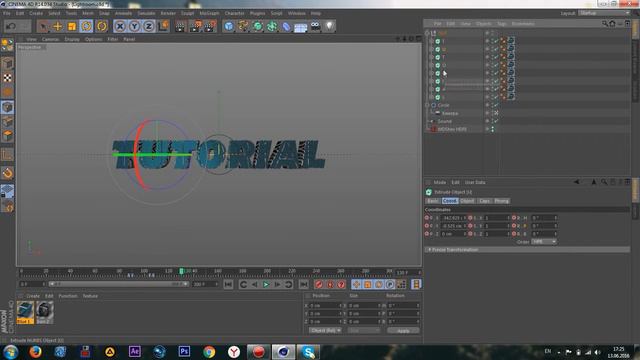Go to start of animation

click(229, 284)
